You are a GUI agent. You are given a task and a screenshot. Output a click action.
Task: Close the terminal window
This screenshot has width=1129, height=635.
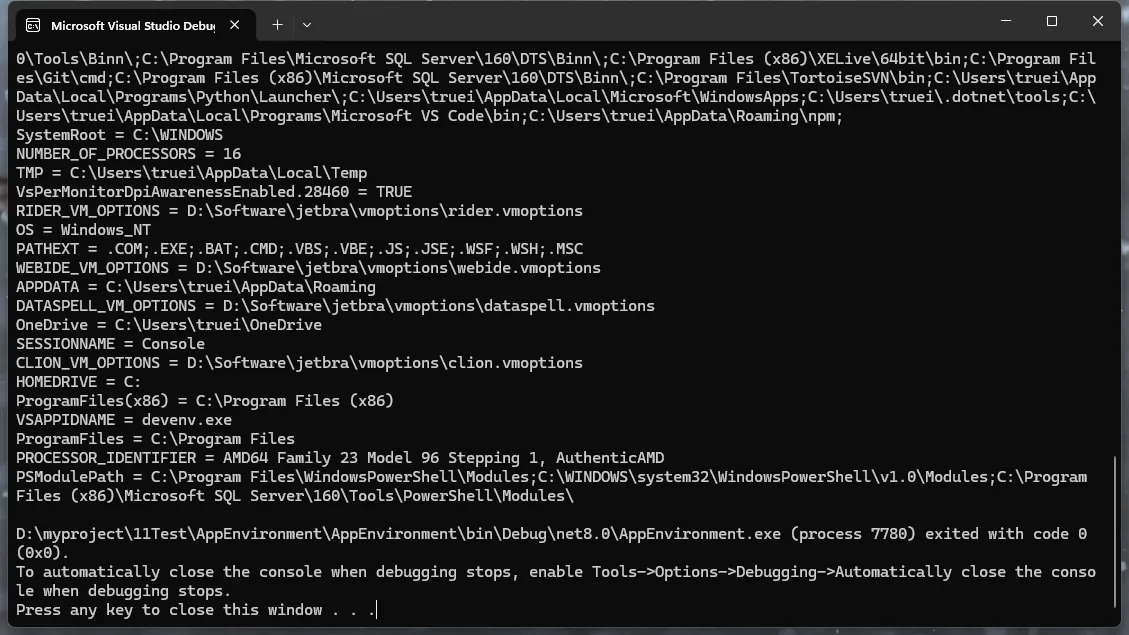click(1098, 21)
